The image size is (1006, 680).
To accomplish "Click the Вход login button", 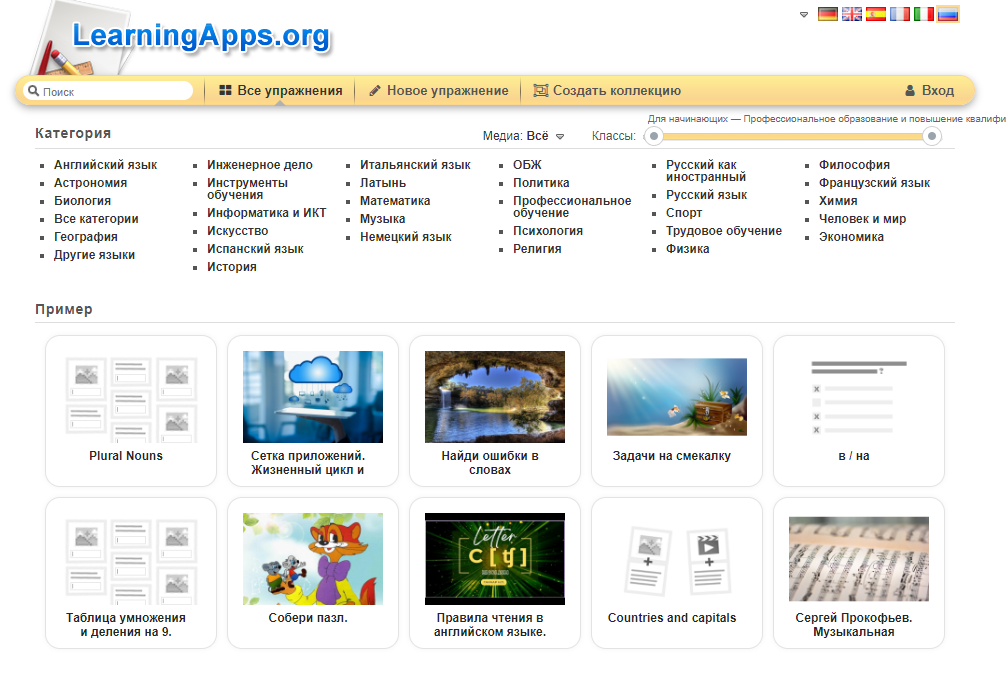I will tap(930, 90).
